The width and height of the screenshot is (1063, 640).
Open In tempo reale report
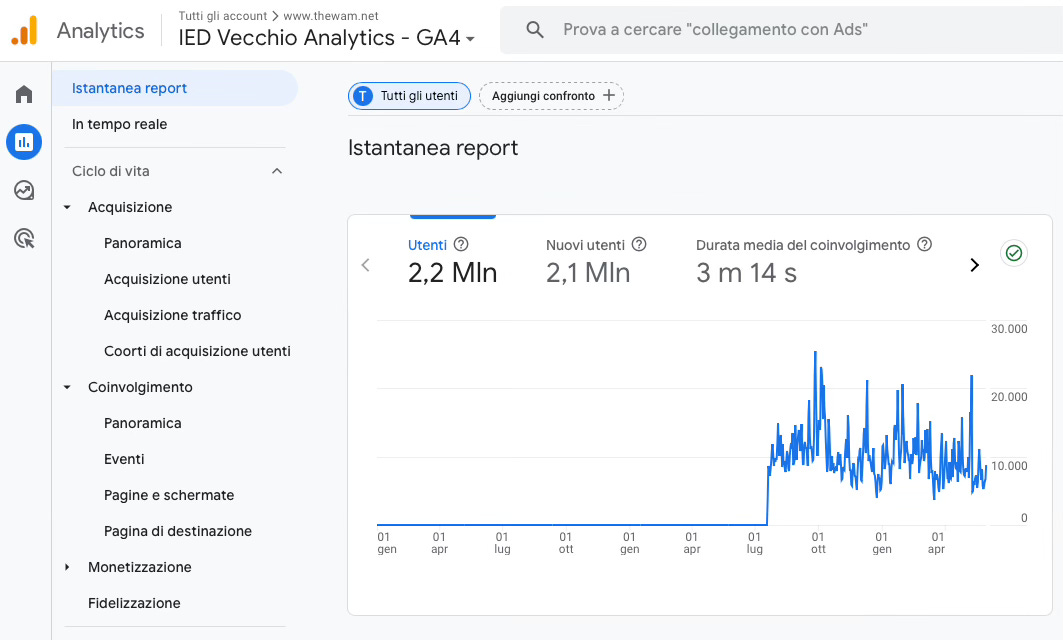click(119, 124)
